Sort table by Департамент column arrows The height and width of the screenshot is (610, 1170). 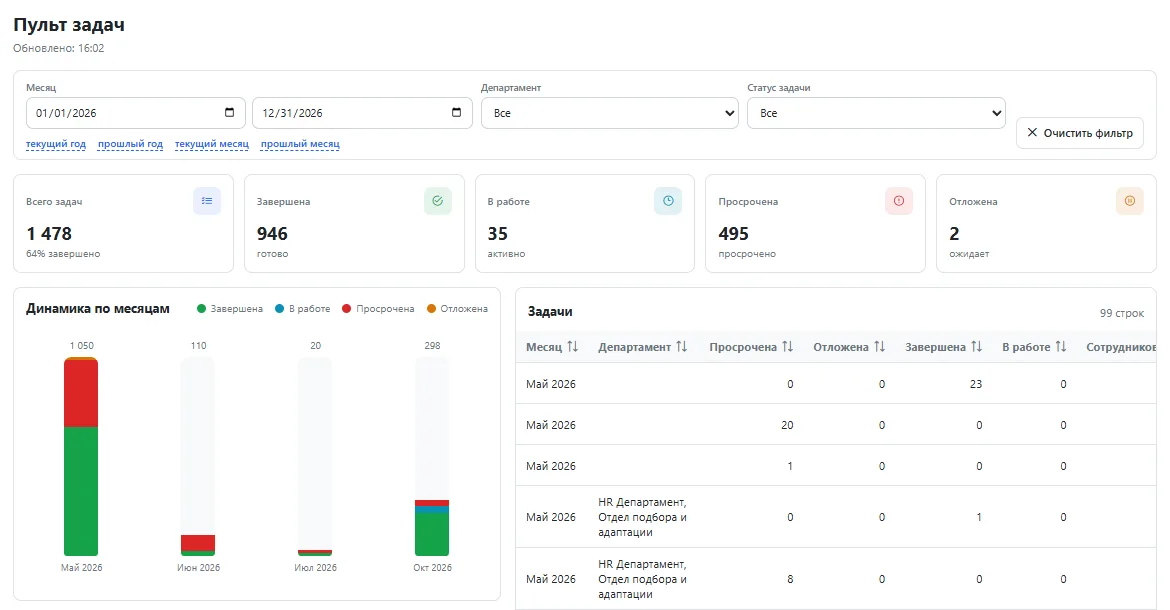[x=681, y=347]
